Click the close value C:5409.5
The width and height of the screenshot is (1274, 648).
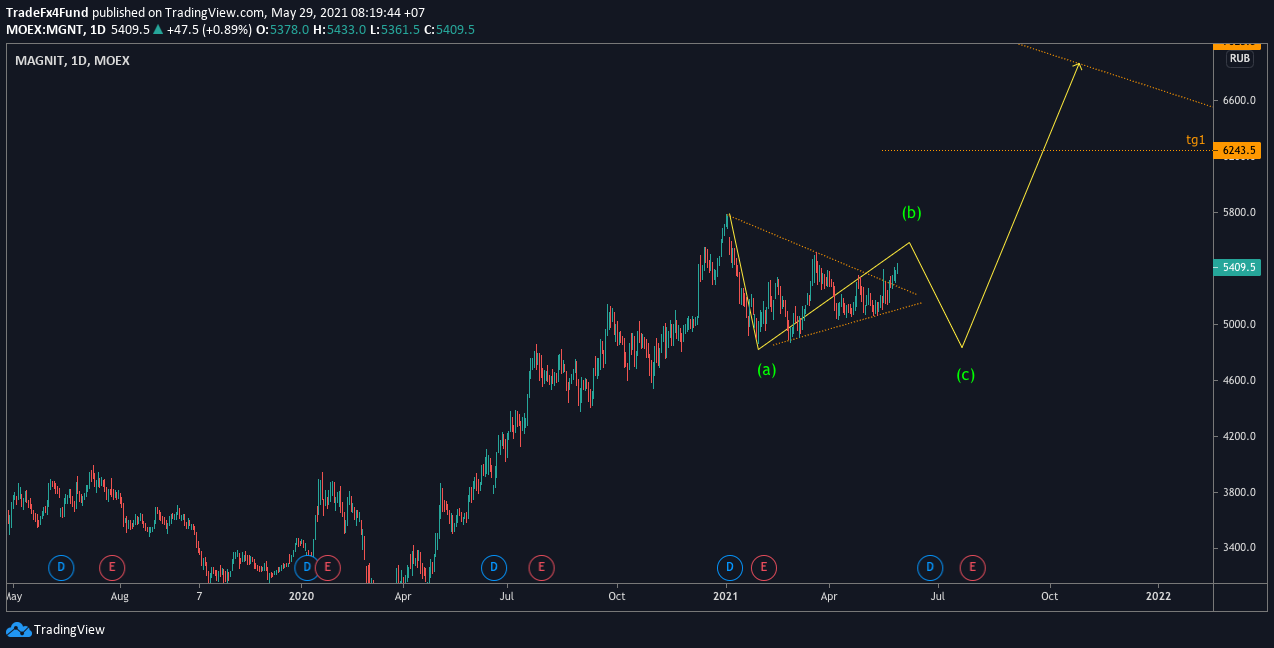[449, 30]
